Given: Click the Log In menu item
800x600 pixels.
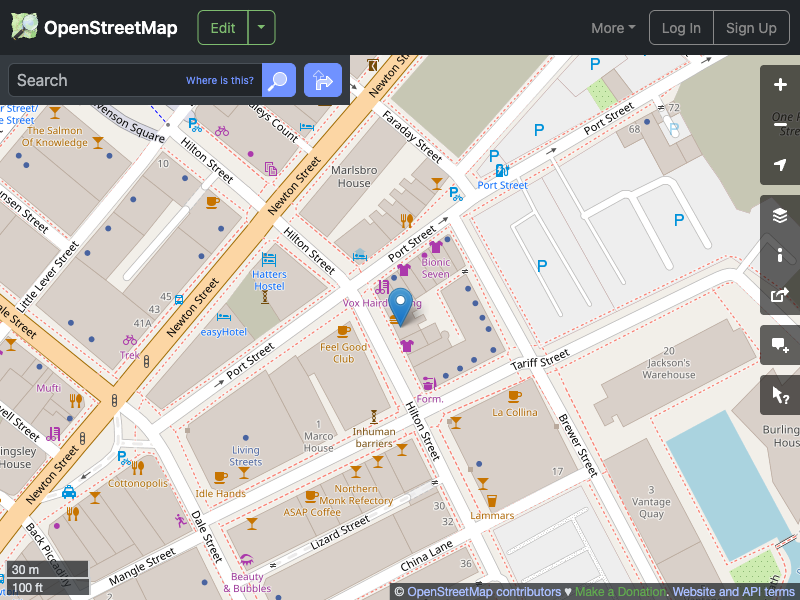Looking at the screenshot, I should pyautogui.click(x=681, y=27).
